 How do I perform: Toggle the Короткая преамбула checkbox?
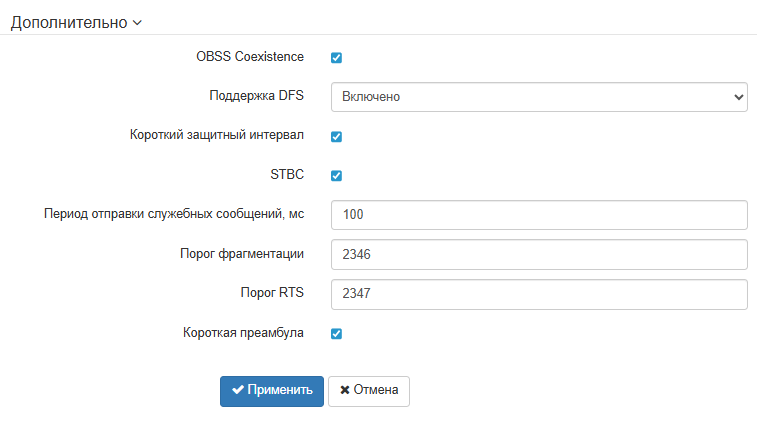[336, 334]
